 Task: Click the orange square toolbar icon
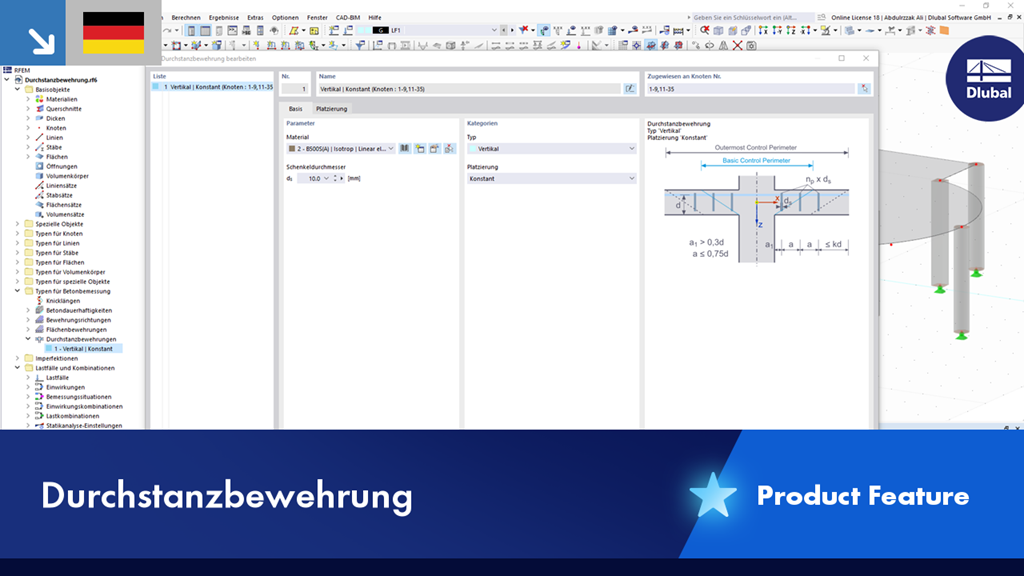[x=944, y=30]
